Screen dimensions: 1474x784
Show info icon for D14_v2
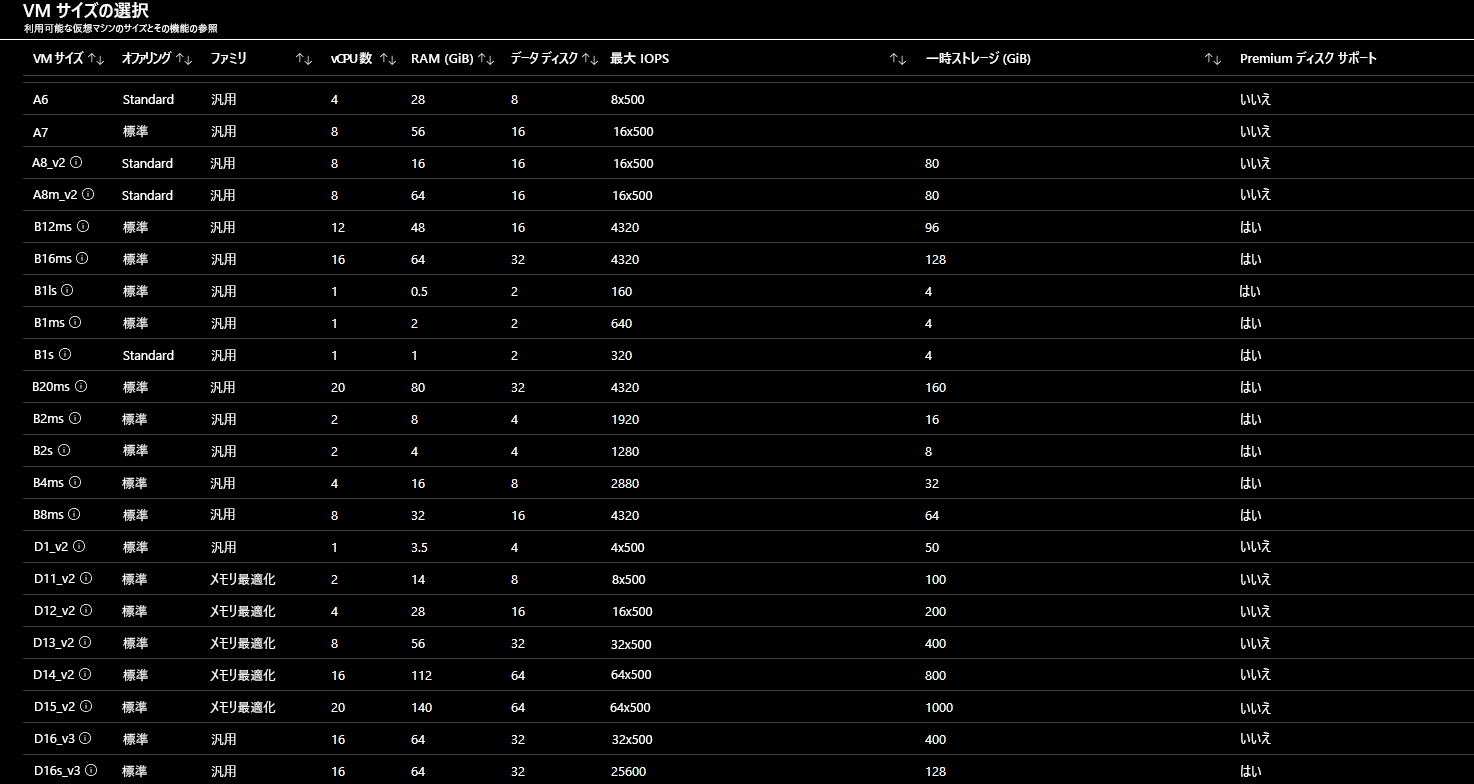[x=85, y=674]
